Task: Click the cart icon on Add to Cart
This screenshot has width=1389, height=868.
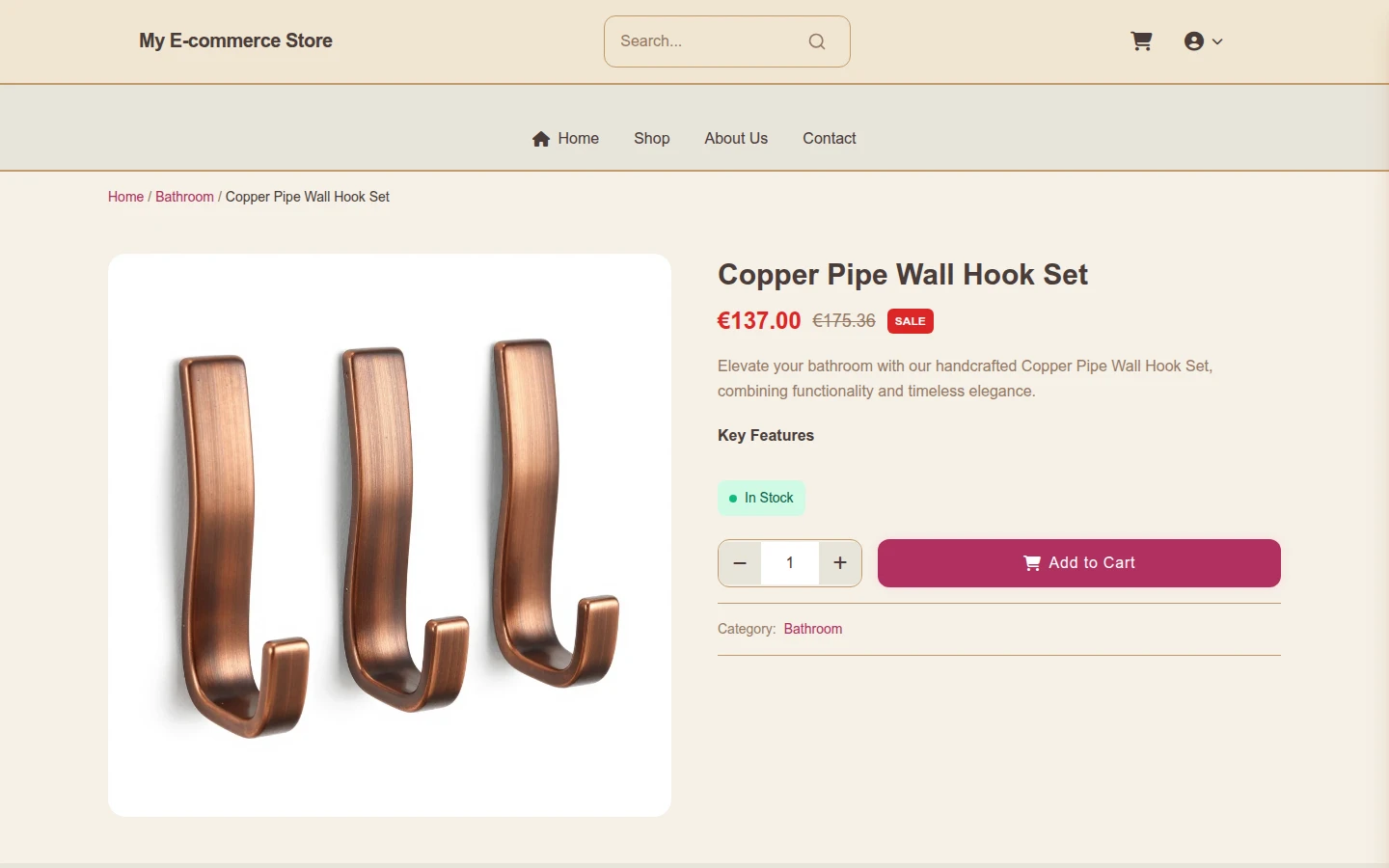Action: click(x=1032, y=563)
